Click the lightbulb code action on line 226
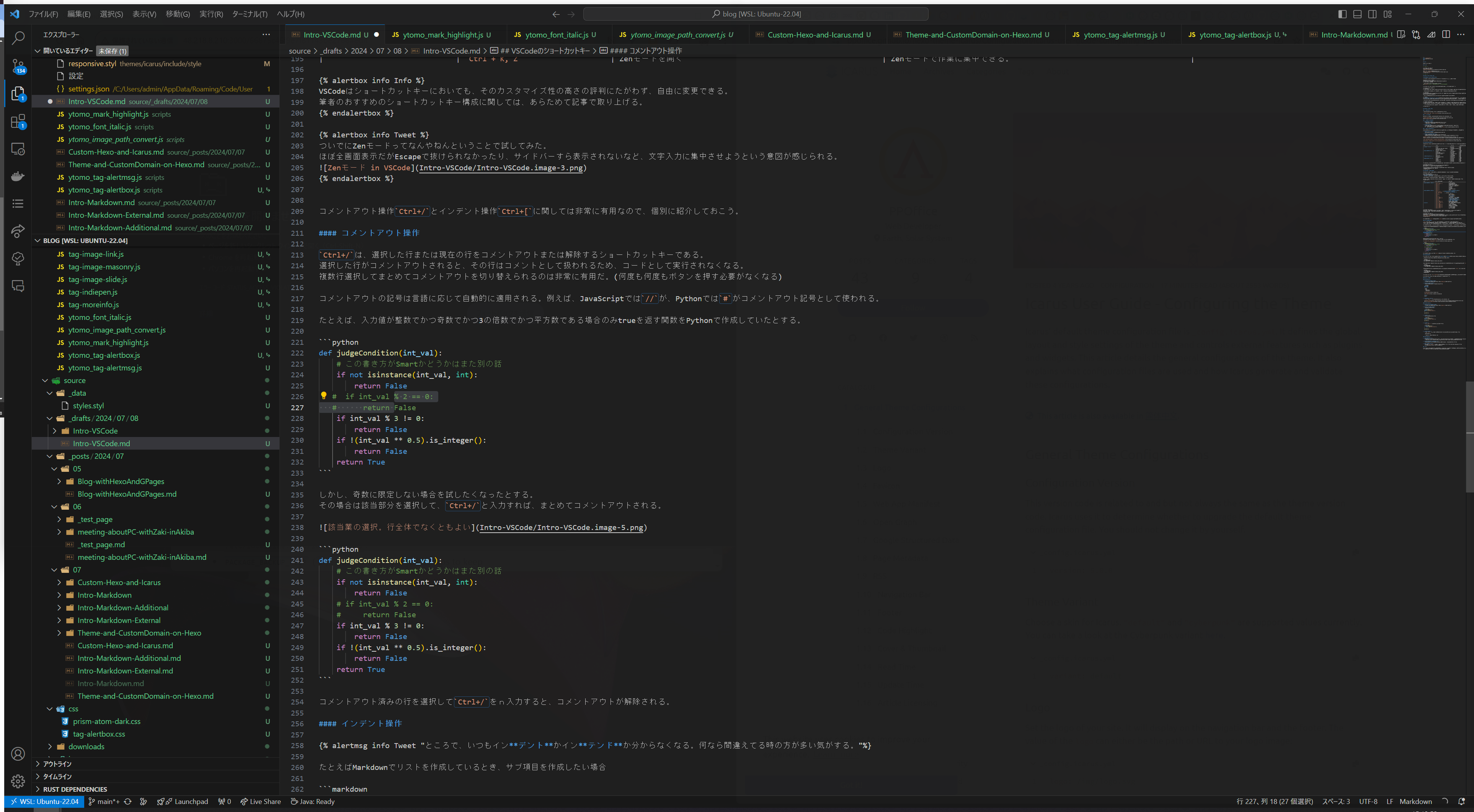The height and width of the screenshot is (812, 1474). tap(323, 396)
